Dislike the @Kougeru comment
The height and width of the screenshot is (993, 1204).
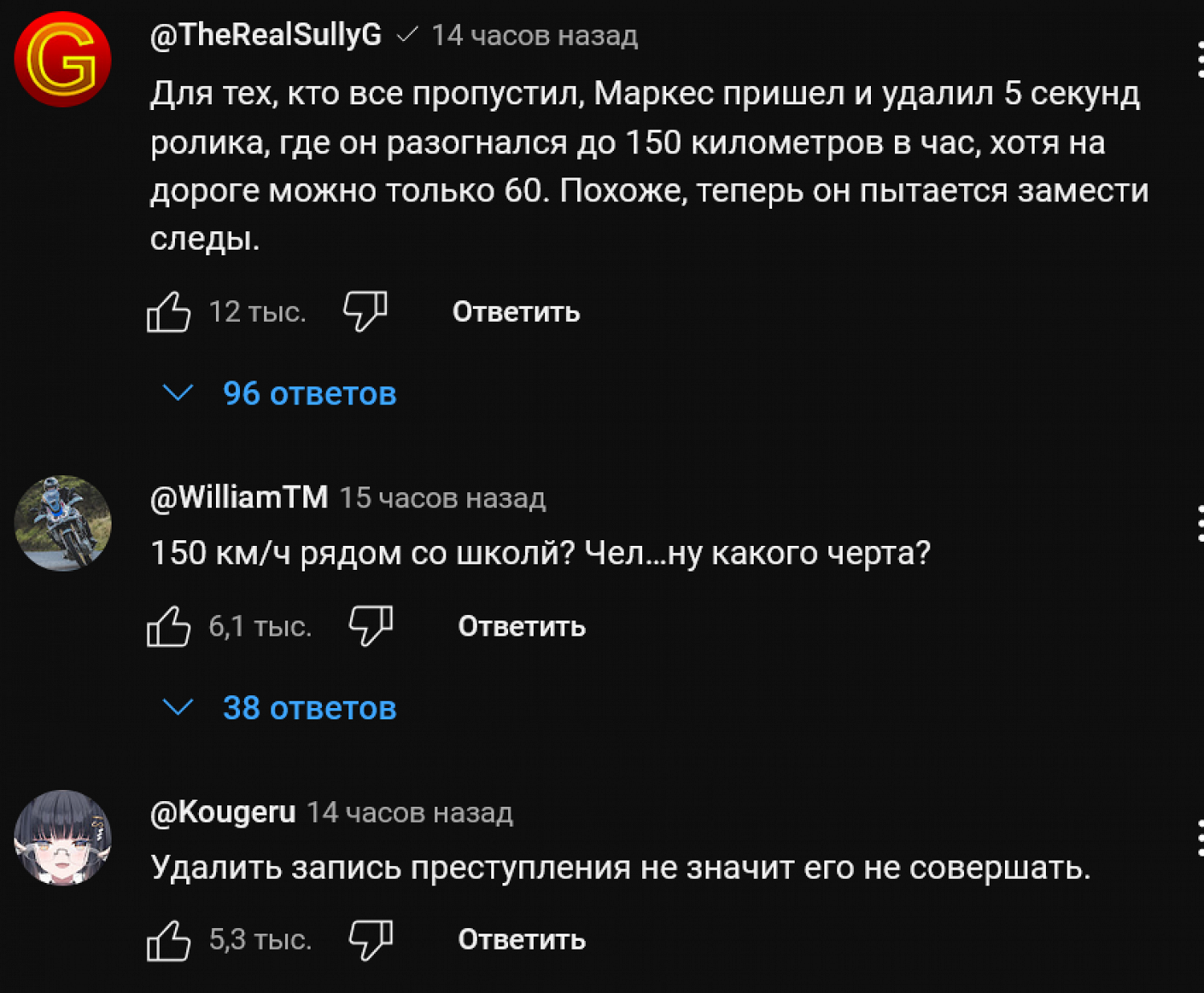click(x=371, y=939)
